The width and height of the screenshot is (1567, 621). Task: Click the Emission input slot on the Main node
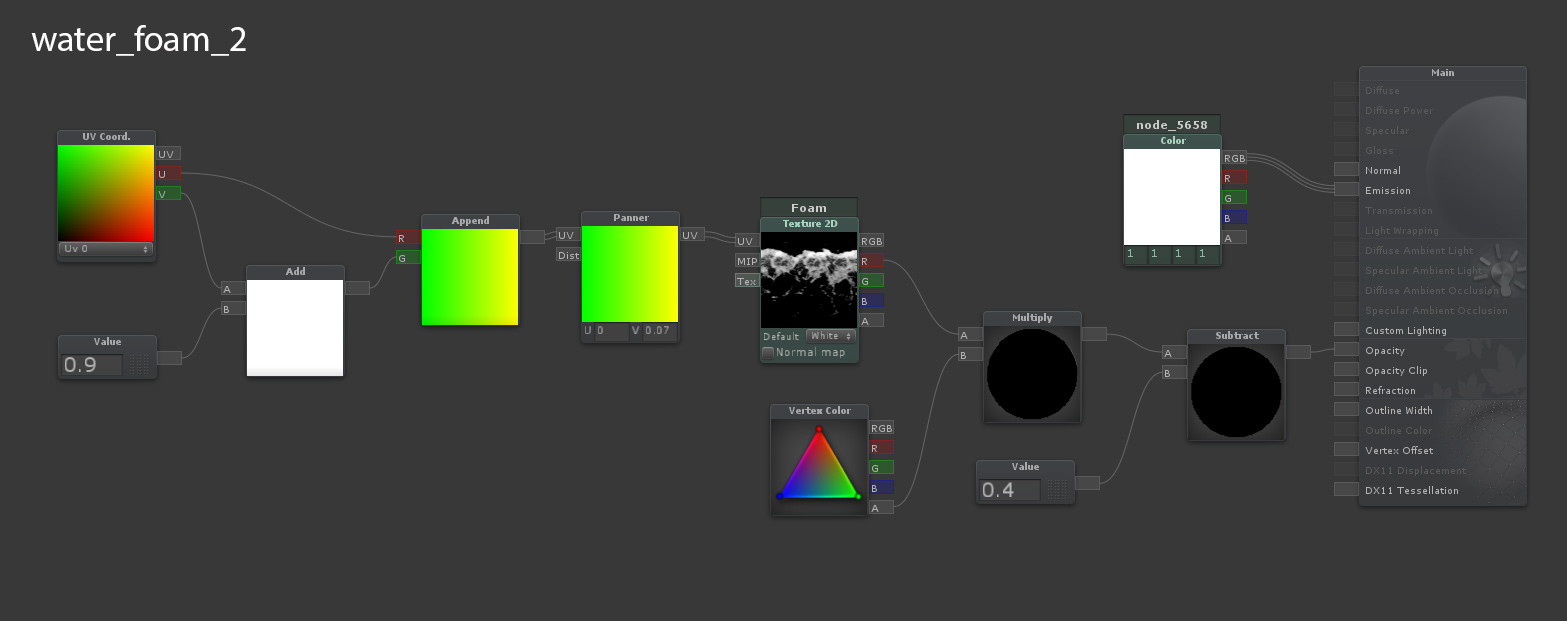[x=1345, y=189]
